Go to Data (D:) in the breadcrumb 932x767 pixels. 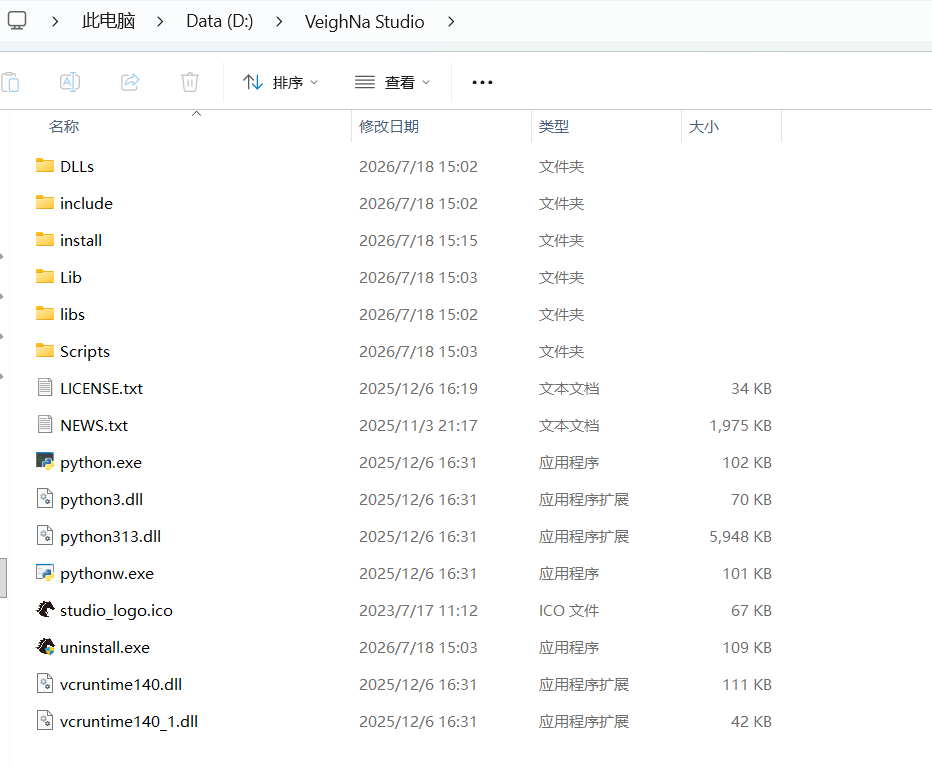click(x=219, y=21)
